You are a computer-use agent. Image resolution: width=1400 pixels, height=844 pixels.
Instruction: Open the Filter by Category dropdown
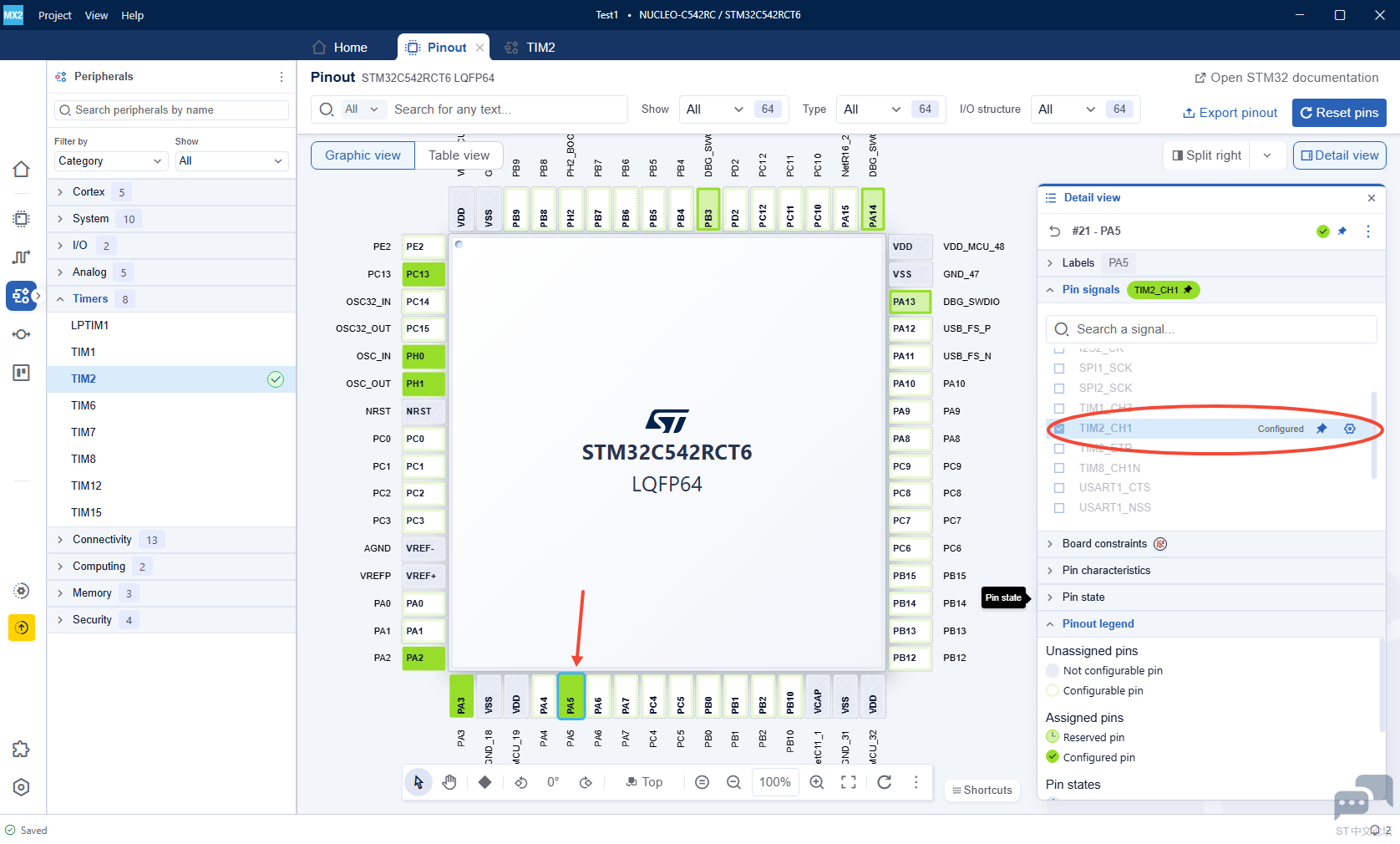pyautogui.click(x=110, y=160)
